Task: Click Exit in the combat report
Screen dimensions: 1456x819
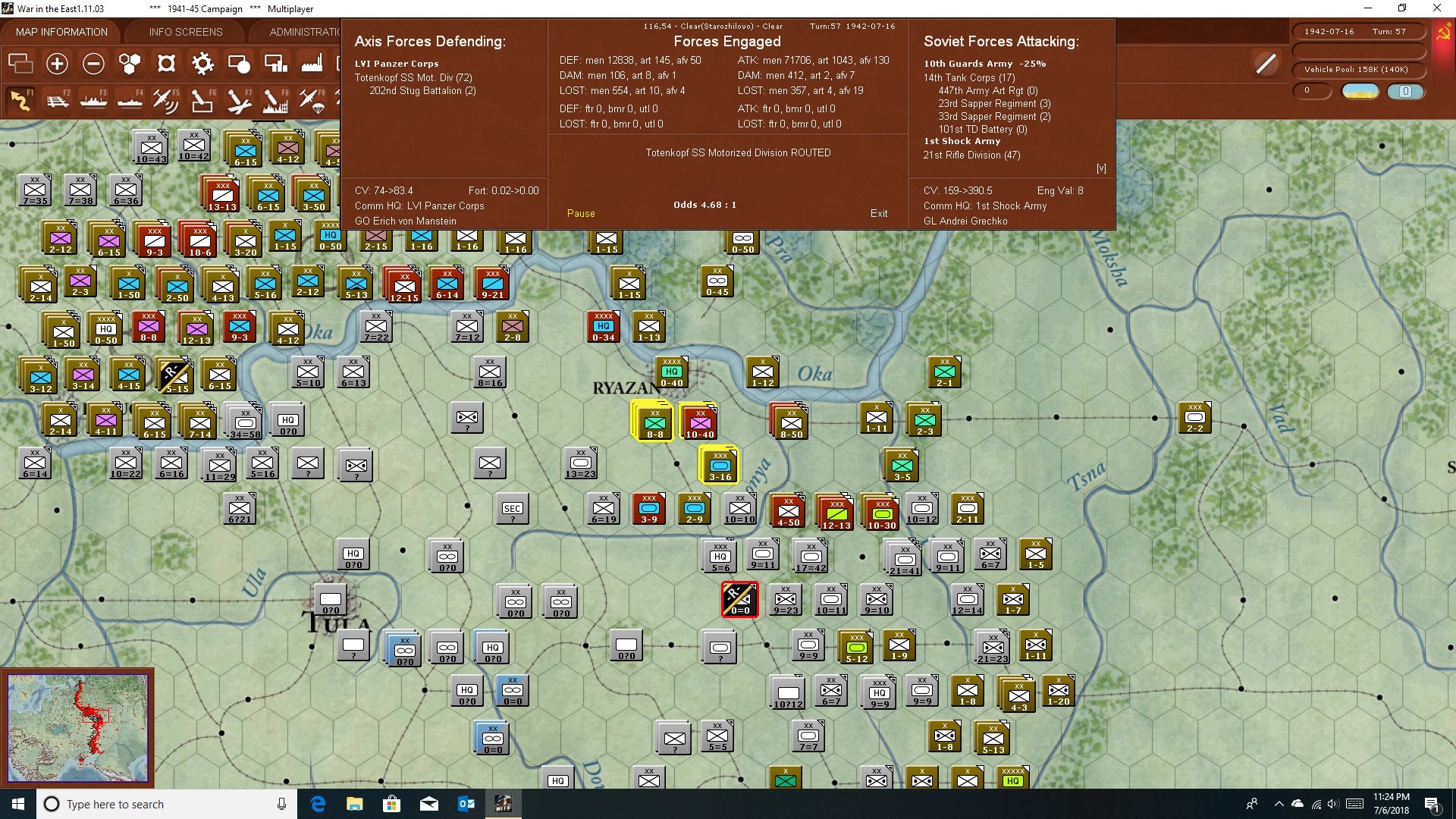Action: pyautogui.click(x=879, y=214)
